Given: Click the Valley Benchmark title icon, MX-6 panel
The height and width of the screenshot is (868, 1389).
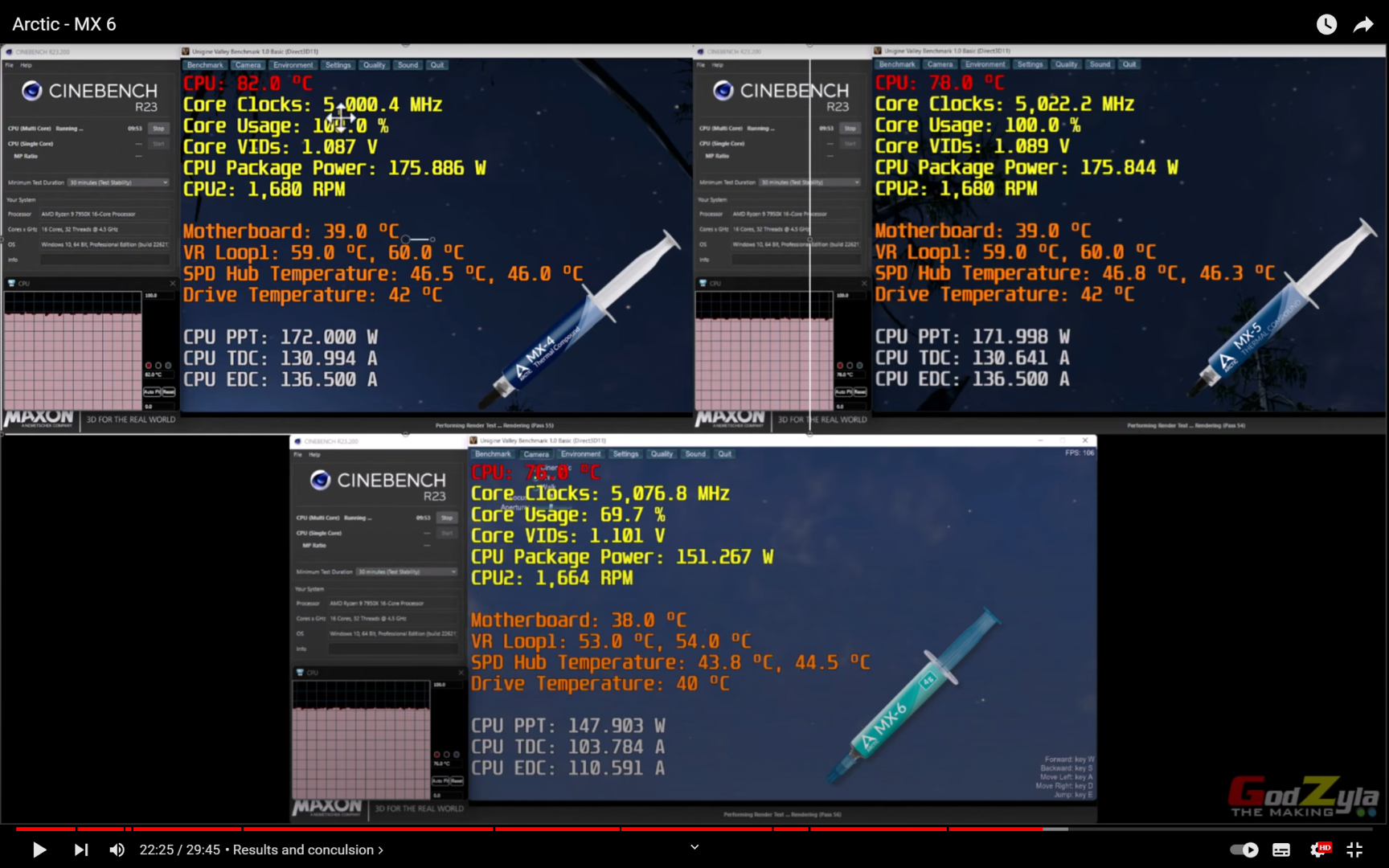Looking at the screenshot, I should pos(473,440).
